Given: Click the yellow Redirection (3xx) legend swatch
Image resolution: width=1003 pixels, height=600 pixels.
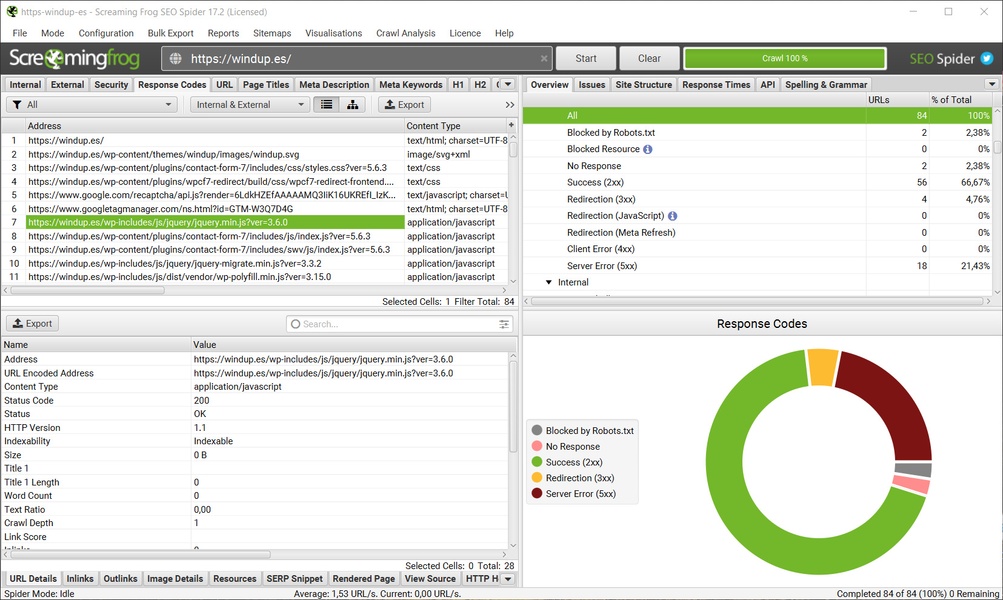Looking at the screenshot, I should coord(537,478).
